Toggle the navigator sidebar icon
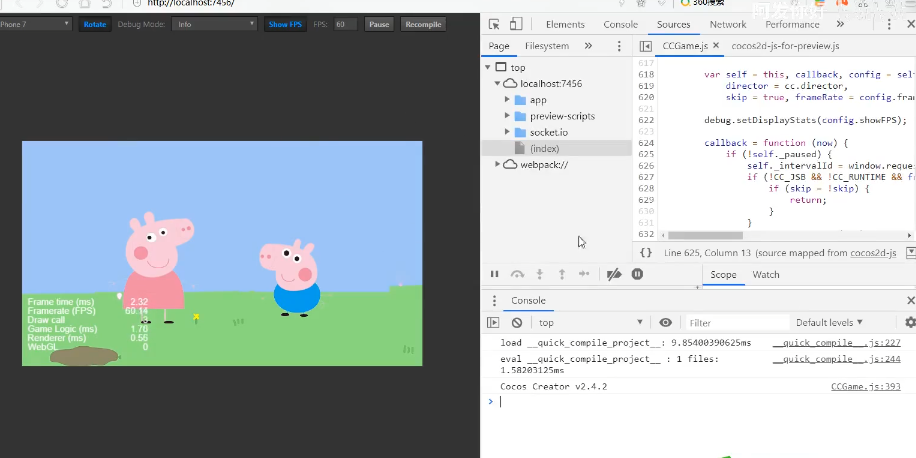Viewport: 916px width, 458px height. 646,46
